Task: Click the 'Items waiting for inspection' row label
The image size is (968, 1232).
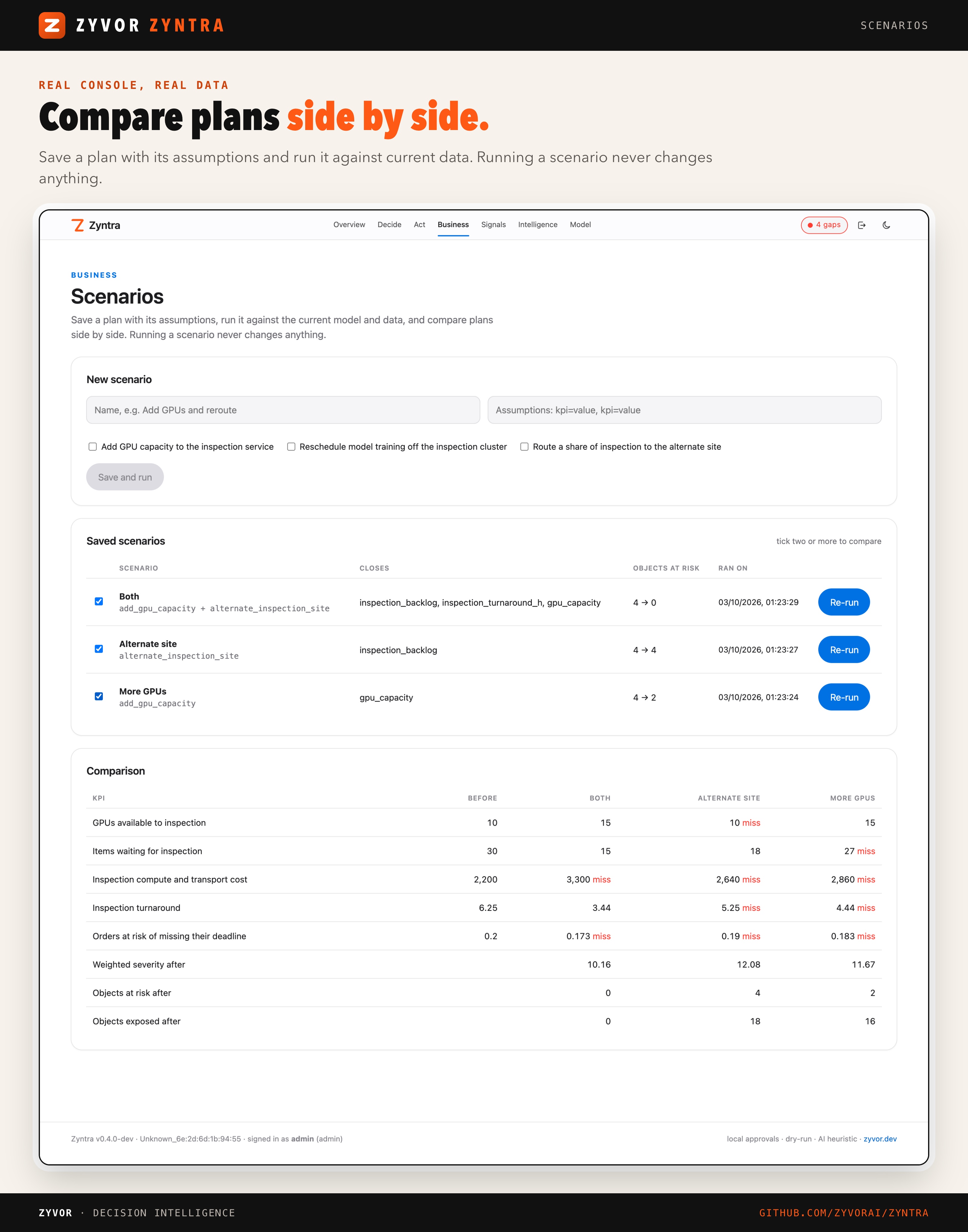Action: point(147,851)
